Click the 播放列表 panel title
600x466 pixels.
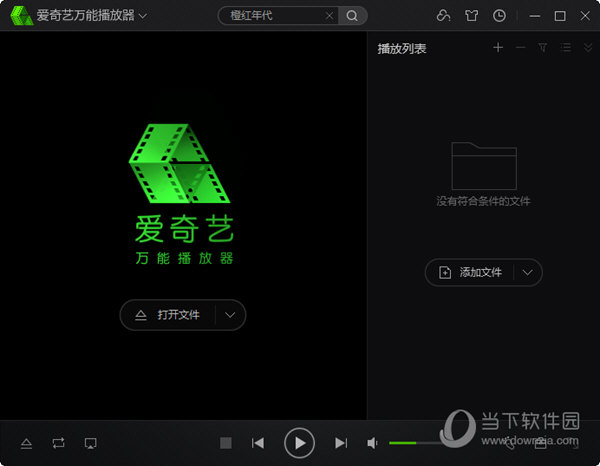402,49
